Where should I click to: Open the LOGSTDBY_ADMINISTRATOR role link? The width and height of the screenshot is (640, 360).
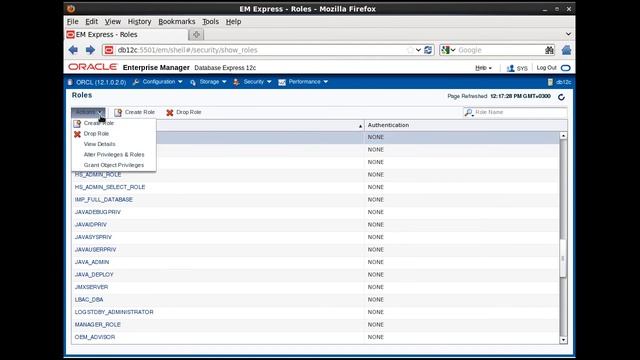pyautogui.click(x=114, y=312)
